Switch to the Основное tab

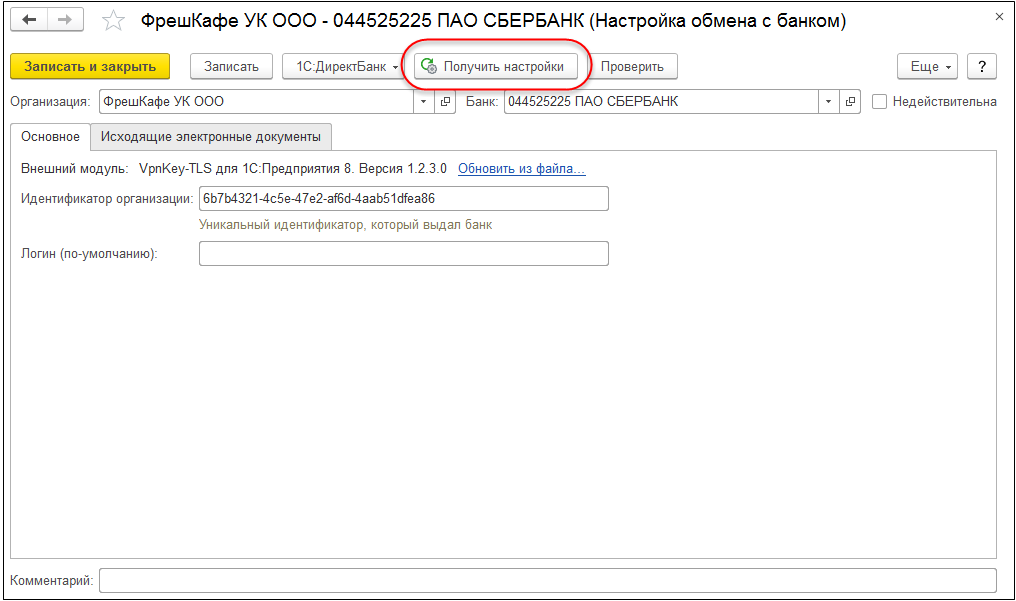[x=50, y=136]
